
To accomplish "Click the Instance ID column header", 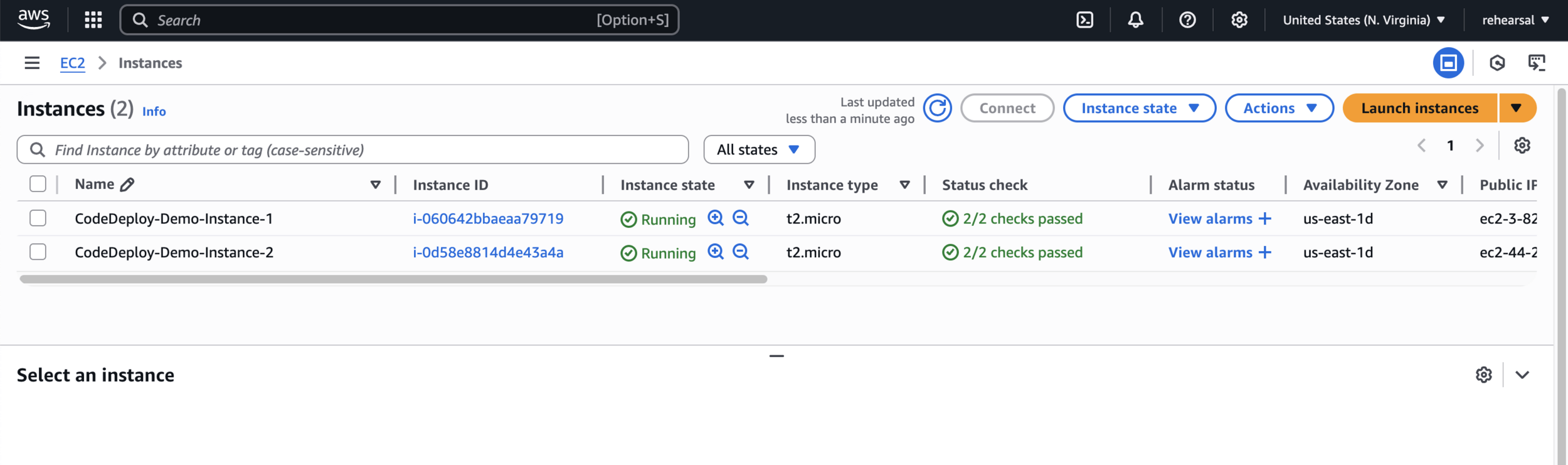I will [x=450, y=184].
